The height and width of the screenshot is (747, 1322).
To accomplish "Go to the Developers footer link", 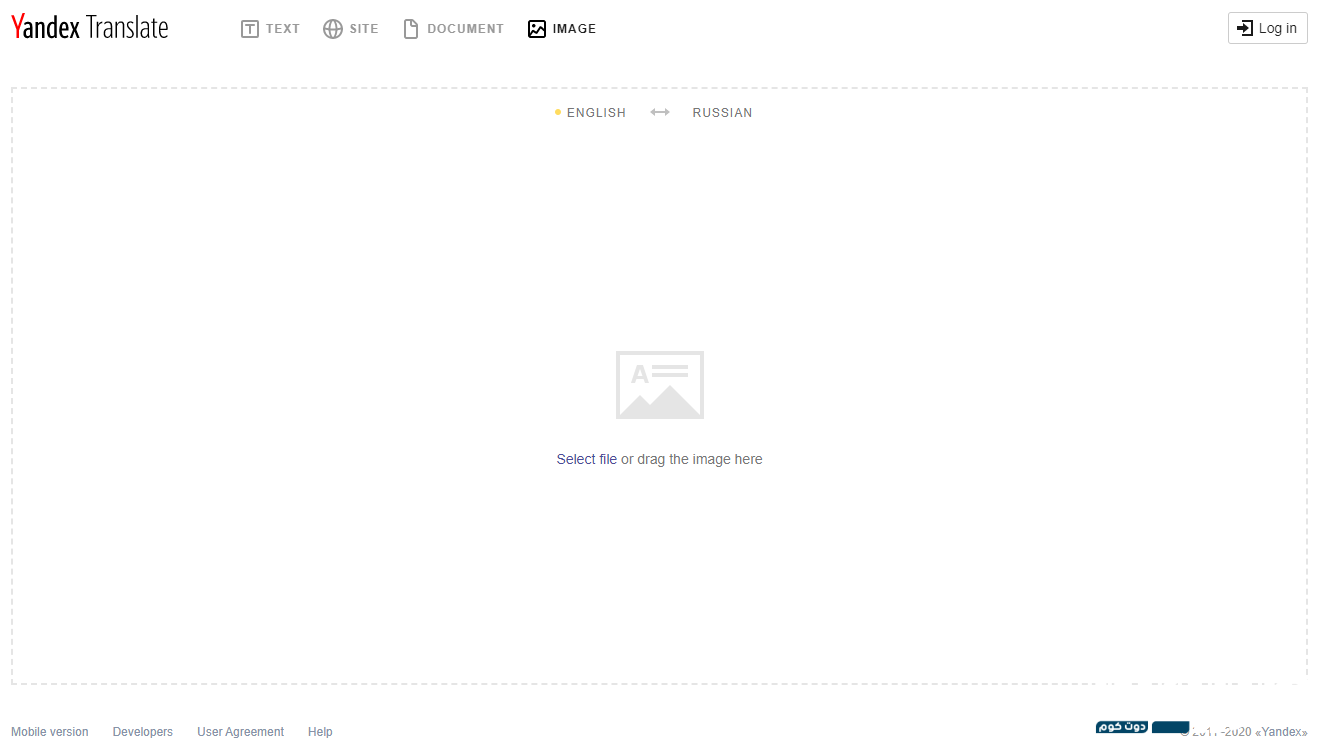I will [x=143, y=732].
